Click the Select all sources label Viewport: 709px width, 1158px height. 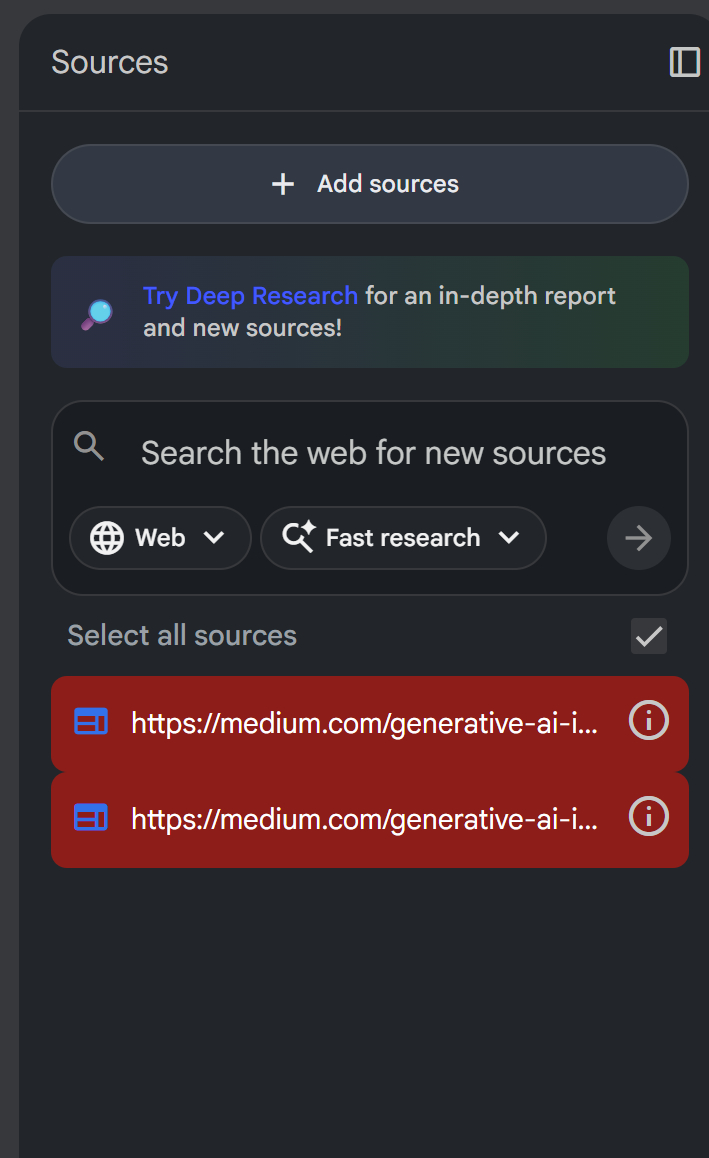[x=182, y=636]
